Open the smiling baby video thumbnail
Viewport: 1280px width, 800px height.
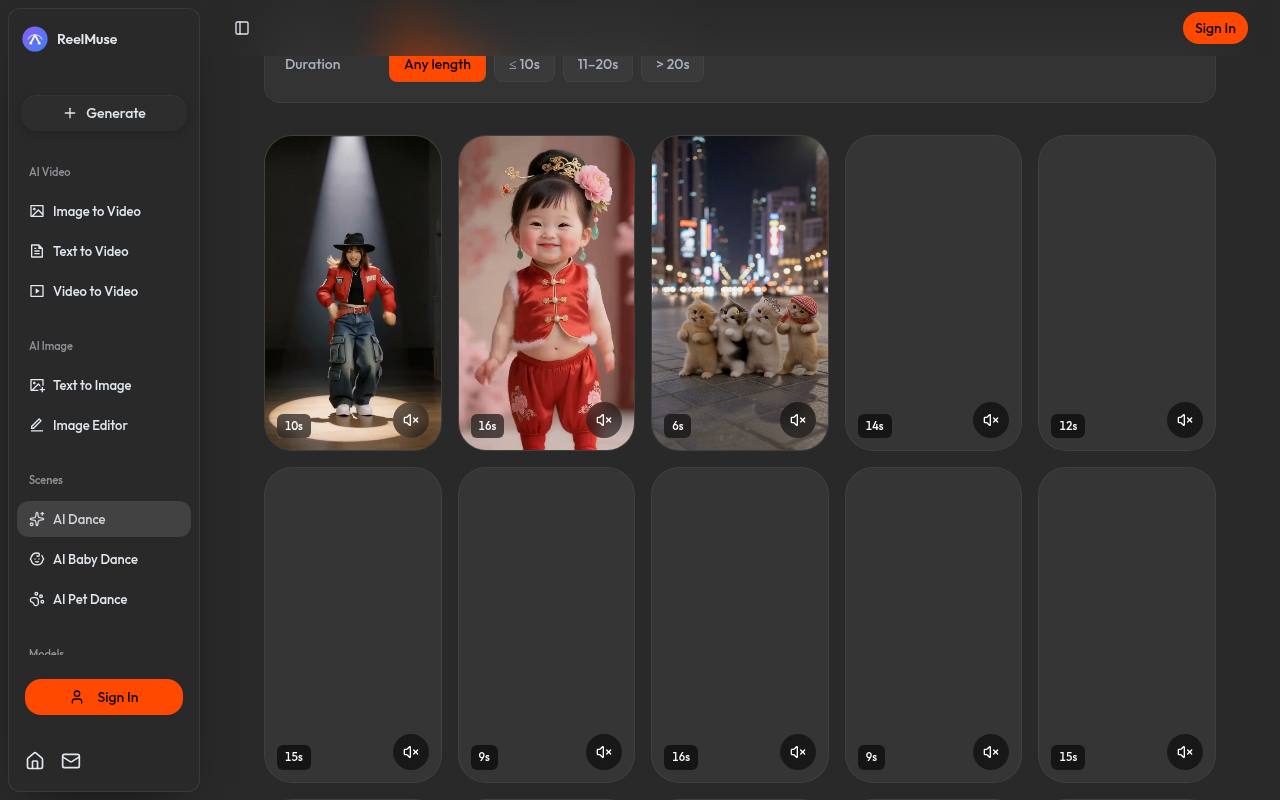click(546, 292)
